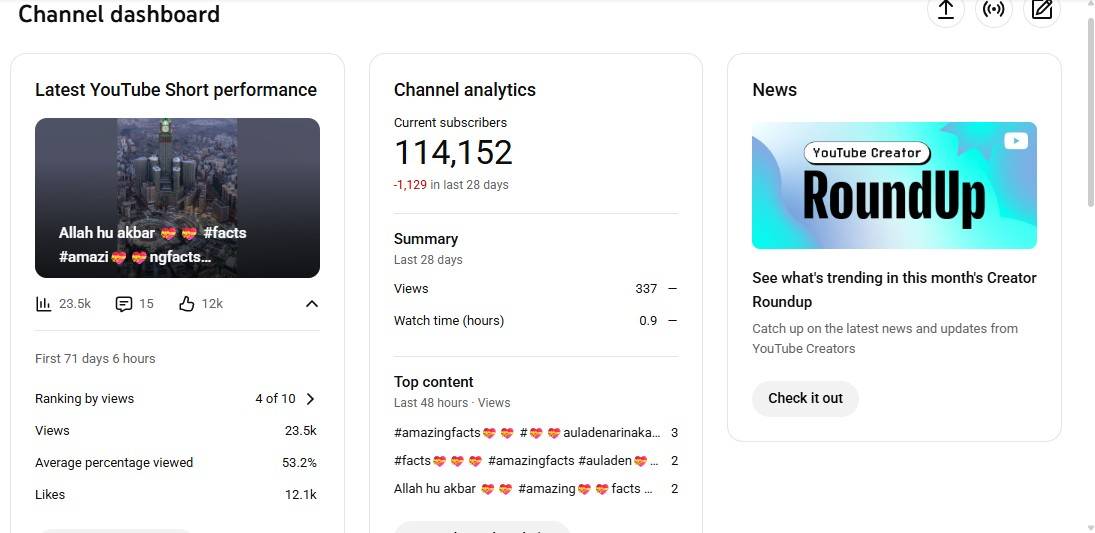Click the thumbs-up likes icon
This screenshot has width=1095, height=533.
point(186,304)
